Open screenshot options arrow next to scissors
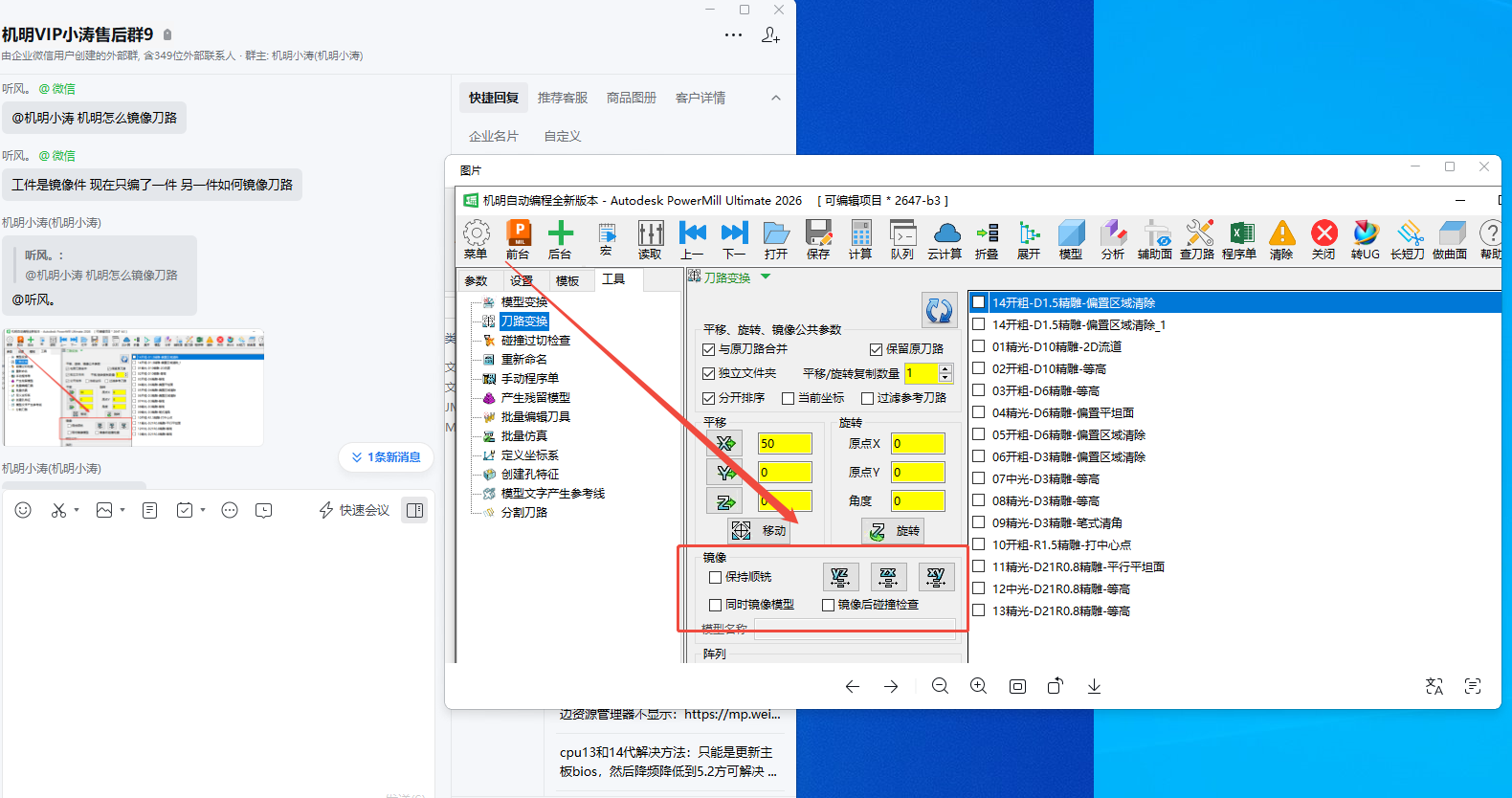Screen dimensions: 1512x798 [77, 511]
